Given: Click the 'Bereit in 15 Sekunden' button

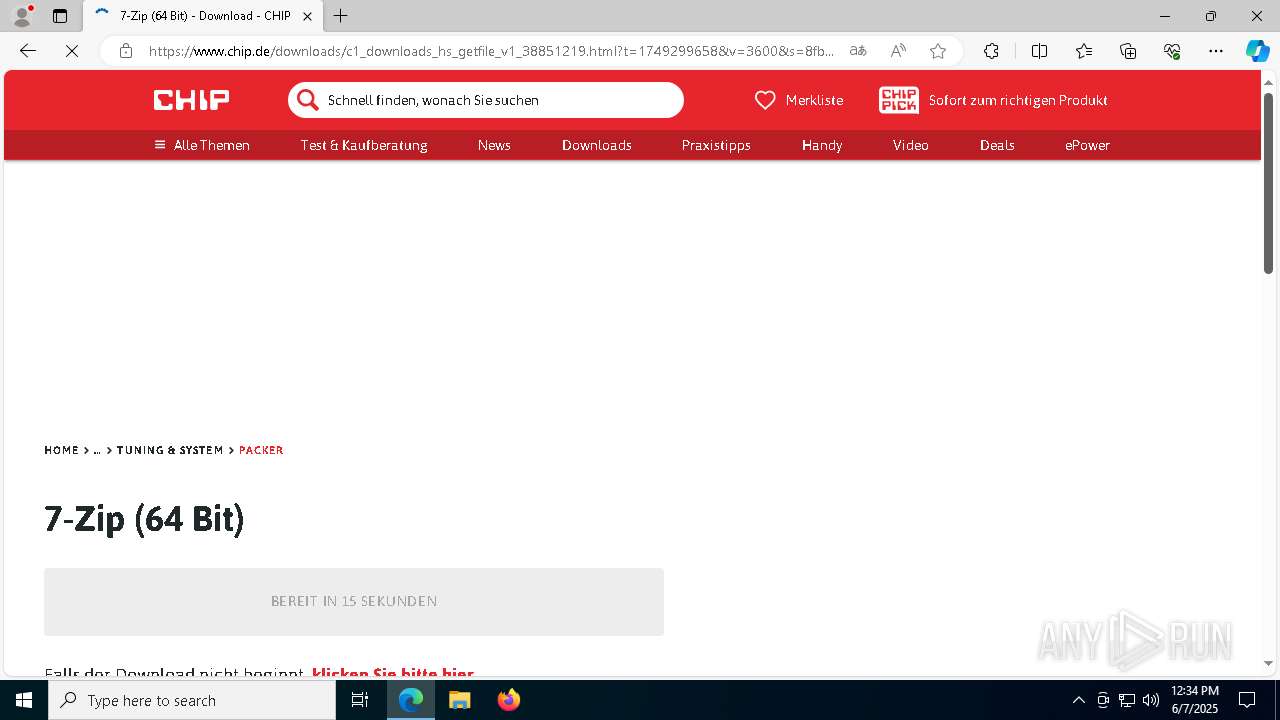Looking at the screenshot, I should (x=354, y=602).
